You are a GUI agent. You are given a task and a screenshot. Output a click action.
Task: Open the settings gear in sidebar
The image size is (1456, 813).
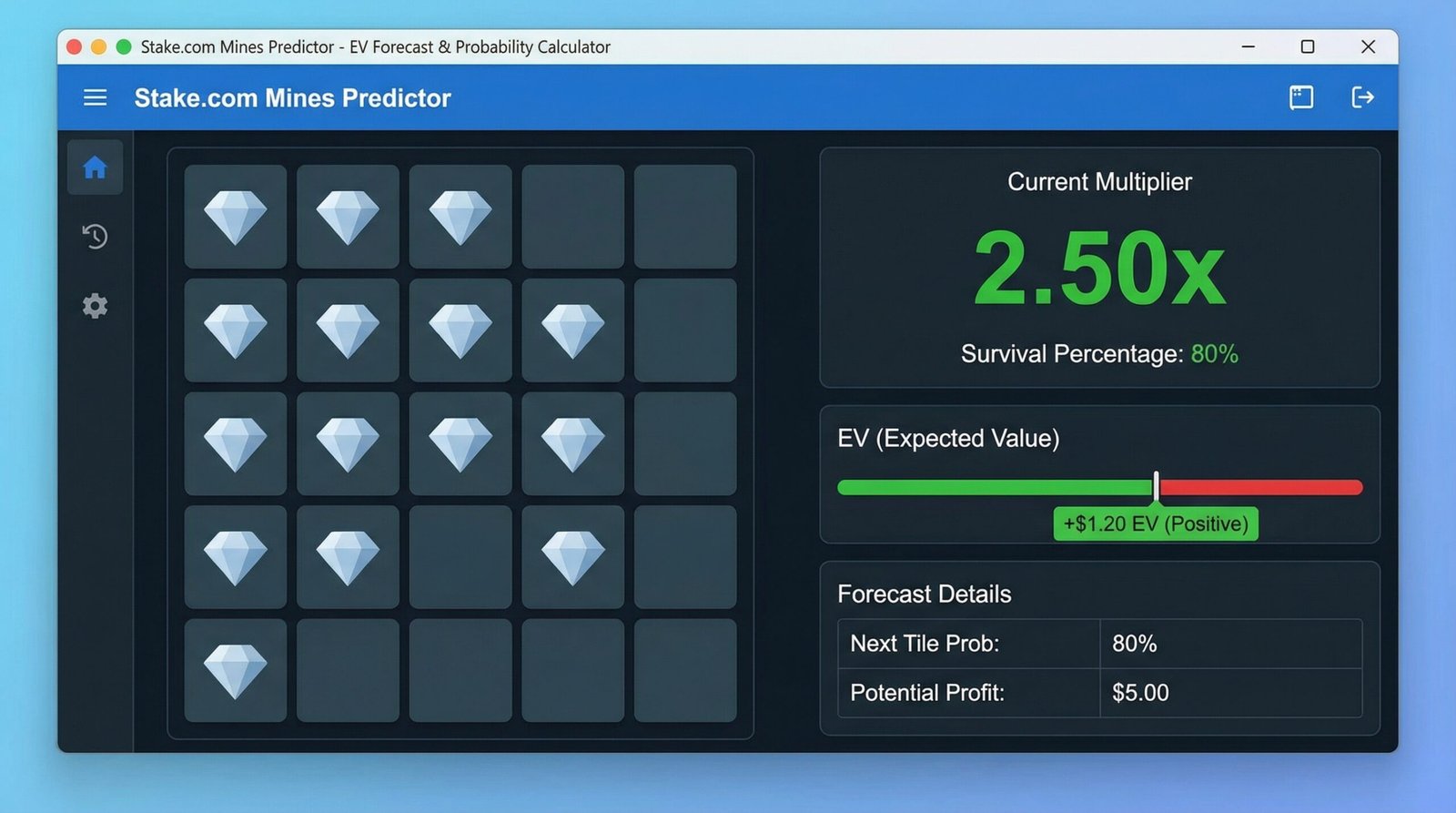pos(95,306)
